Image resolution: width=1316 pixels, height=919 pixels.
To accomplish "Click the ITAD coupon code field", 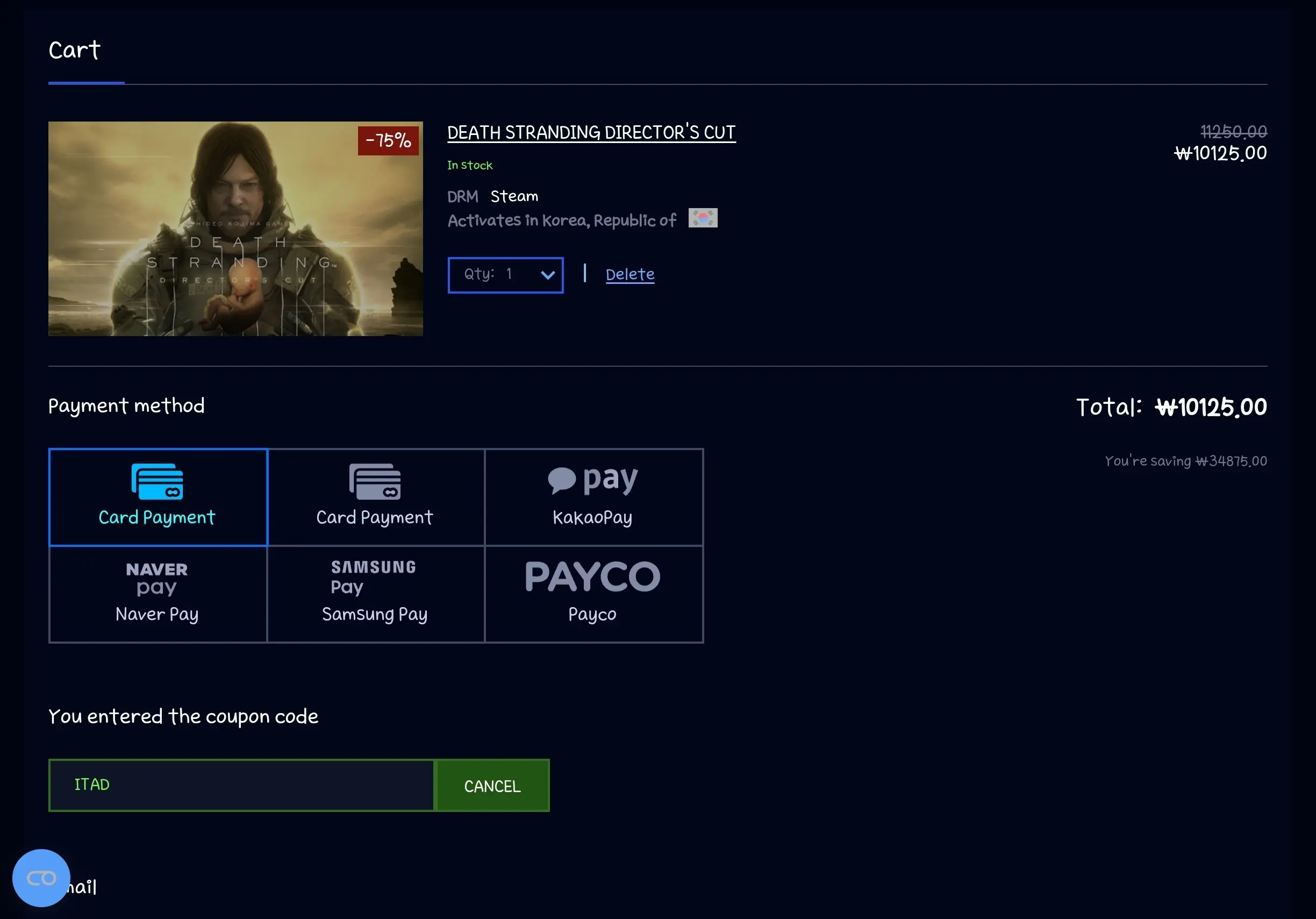I will point(241,786).
